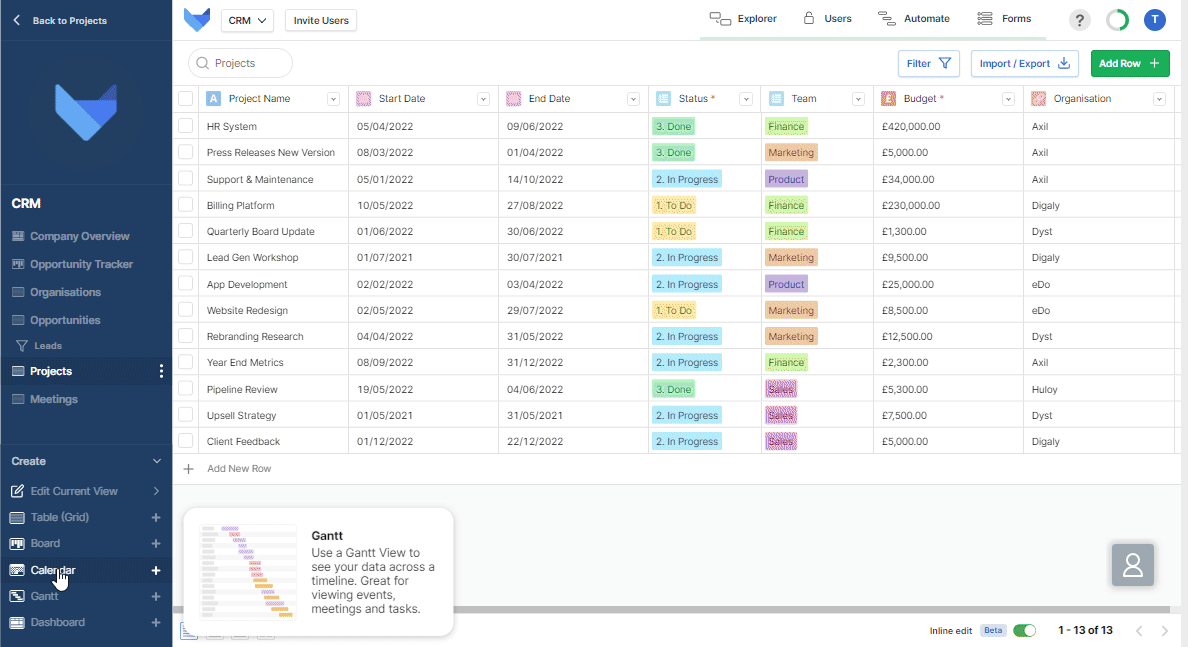Click the Add Row button
This screenshot has height=647, width=1188.
[1129, 63]
